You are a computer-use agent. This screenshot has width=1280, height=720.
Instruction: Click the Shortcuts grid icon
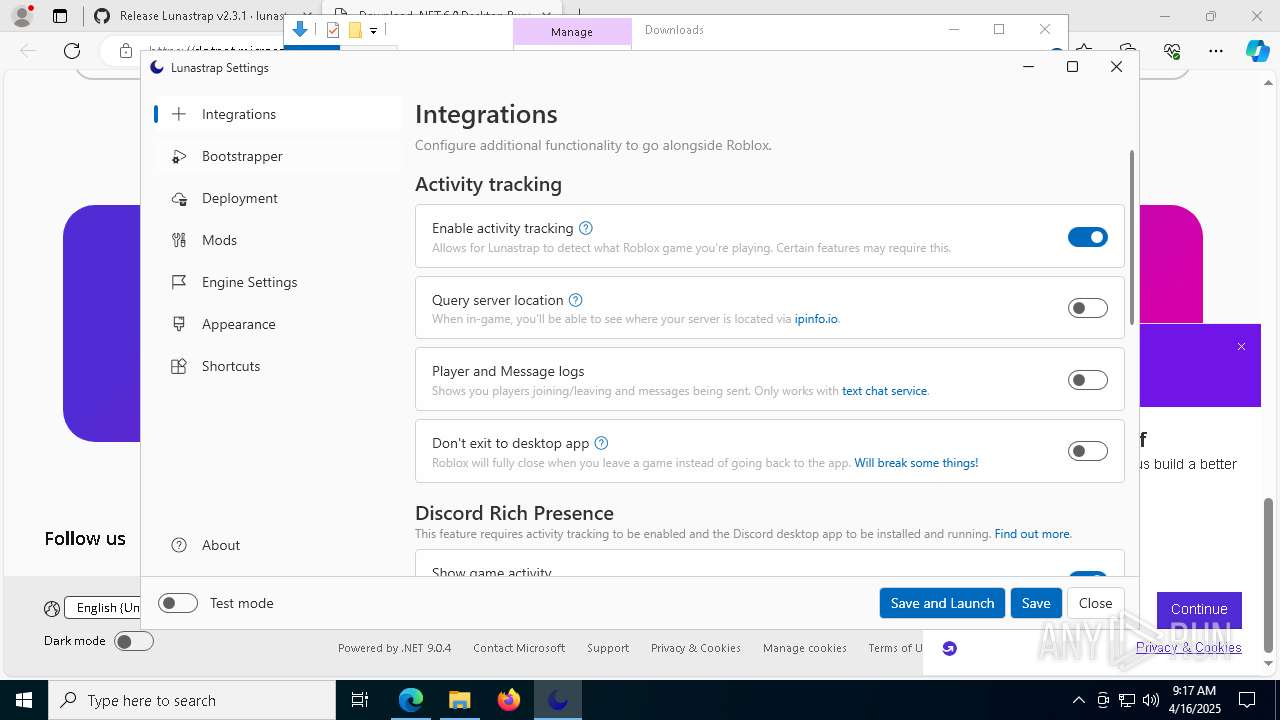tap(179, 366)
